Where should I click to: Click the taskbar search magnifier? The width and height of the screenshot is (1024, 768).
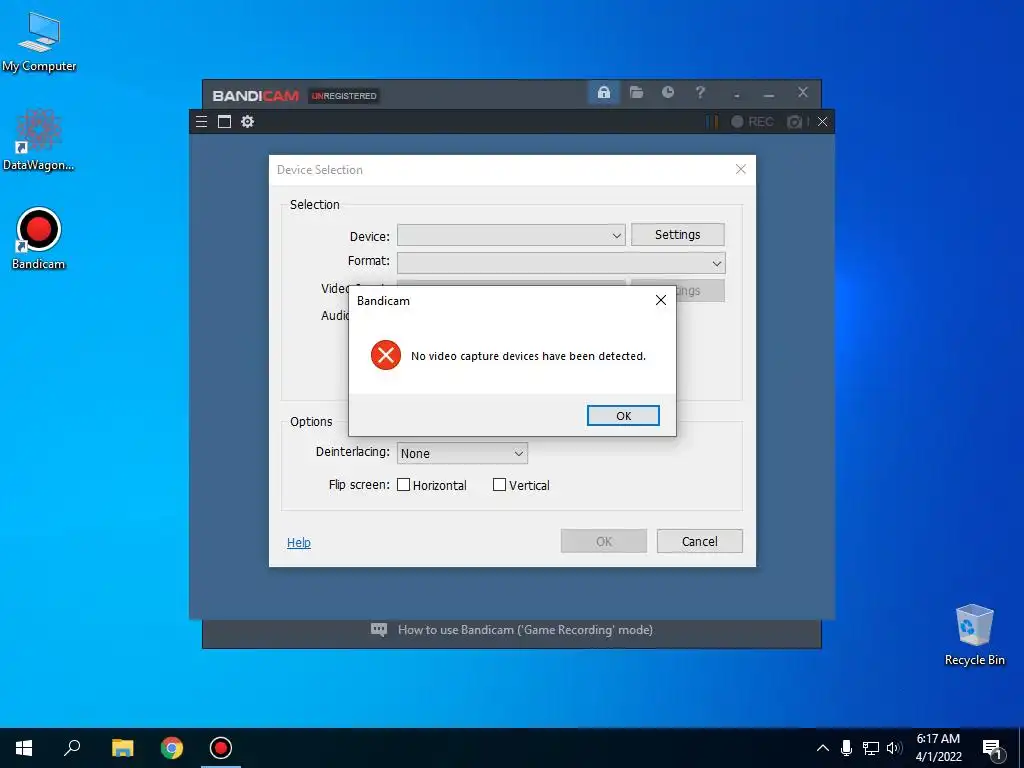pos(72,748)
